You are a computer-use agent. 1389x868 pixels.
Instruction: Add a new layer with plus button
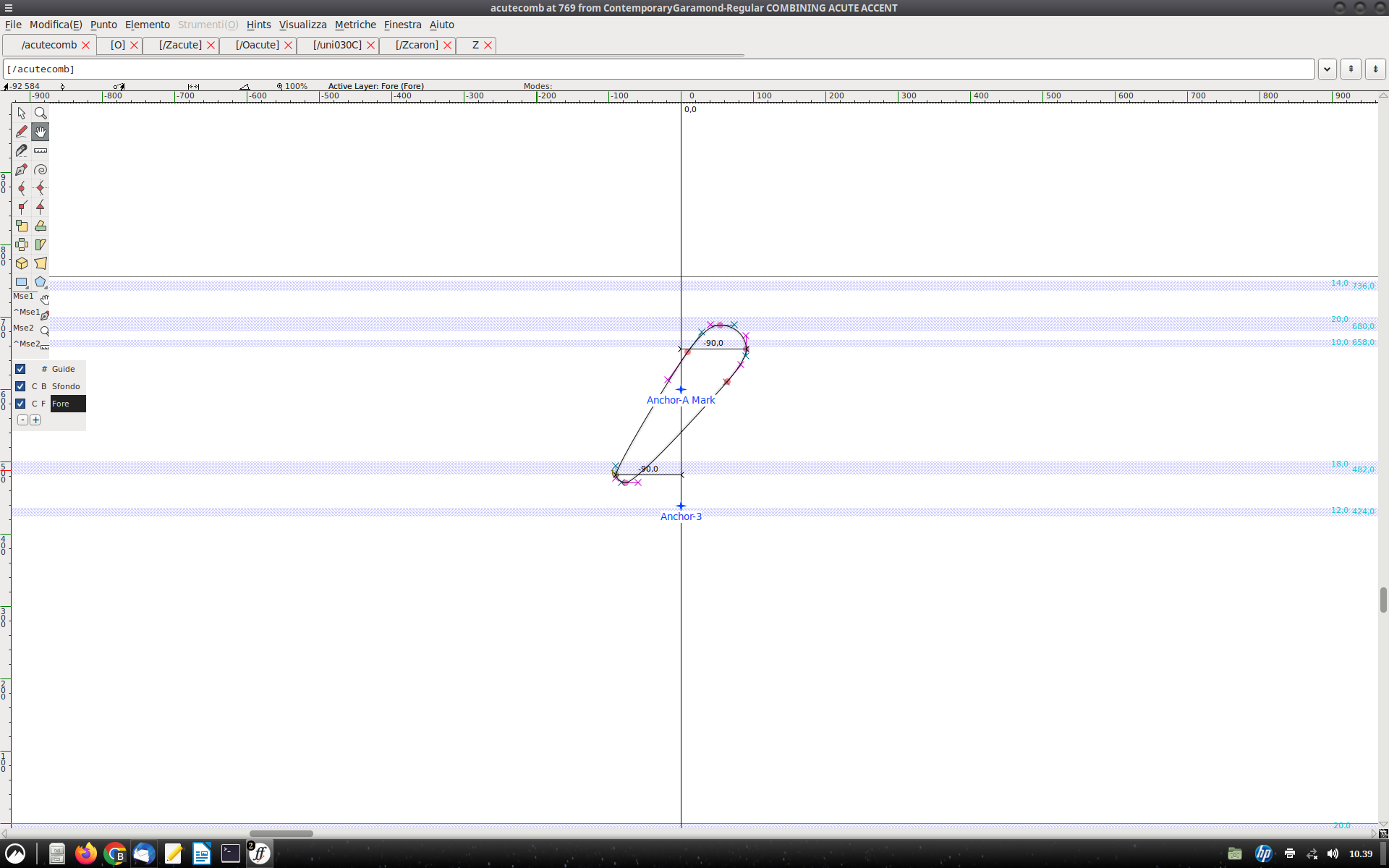(36, 420)
